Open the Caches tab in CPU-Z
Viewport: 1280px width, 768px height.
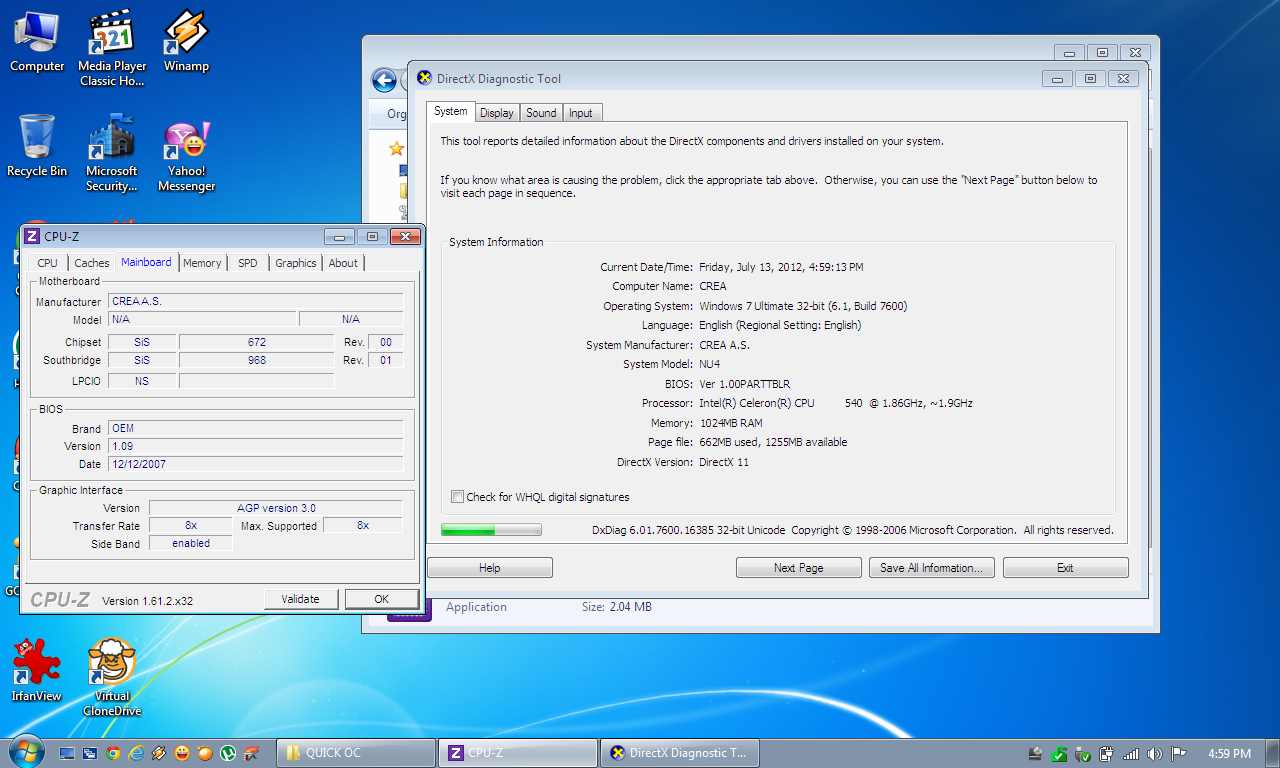pyautogui.click(x=92, y=263)
